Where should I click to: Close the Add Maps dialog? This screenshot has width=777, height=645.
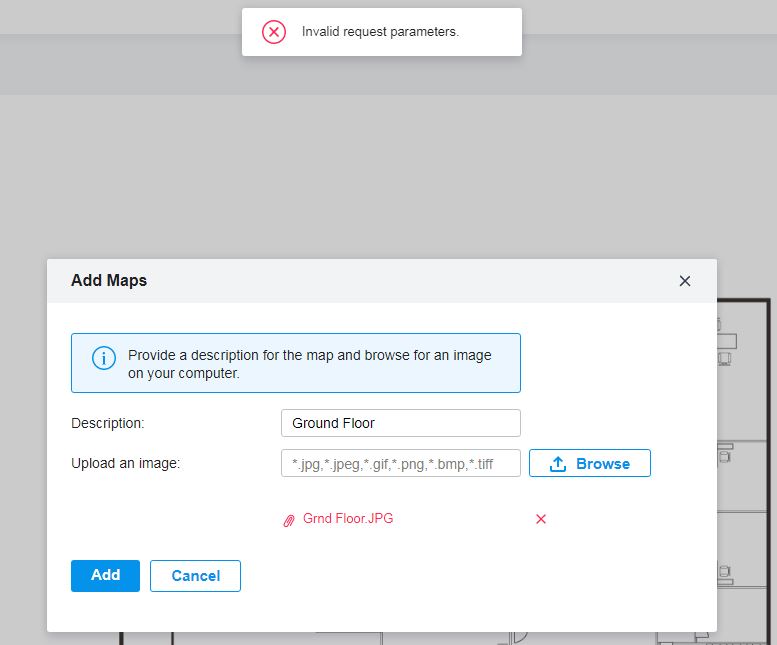(x=685, y=281)
